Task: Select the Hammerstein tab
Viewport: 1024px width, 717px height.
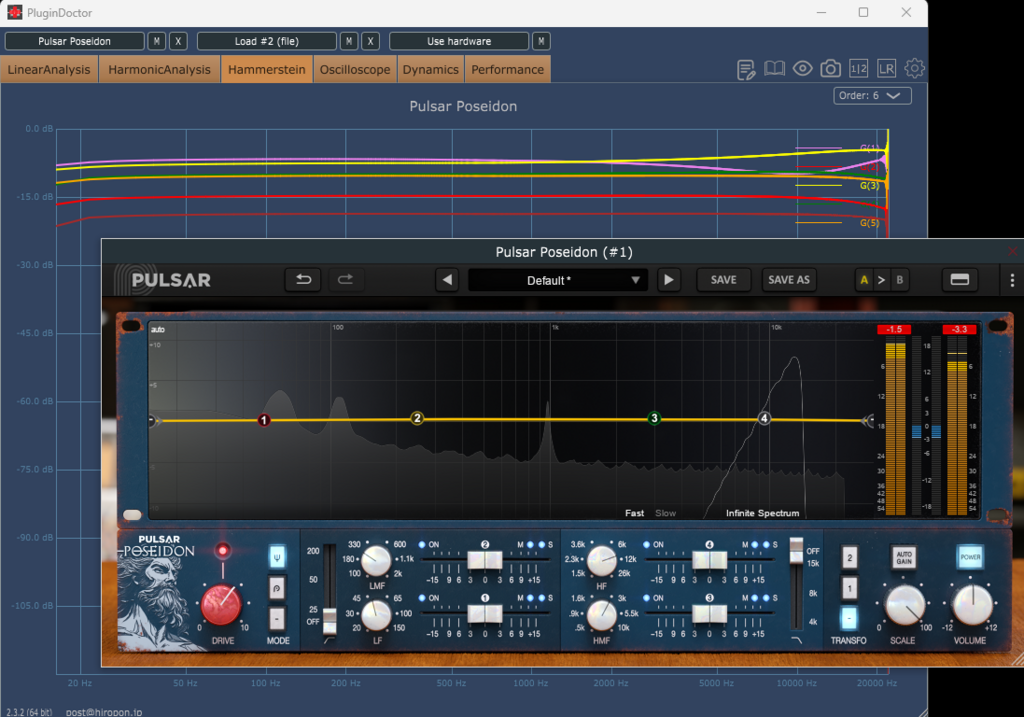Action: coord(266,69)
